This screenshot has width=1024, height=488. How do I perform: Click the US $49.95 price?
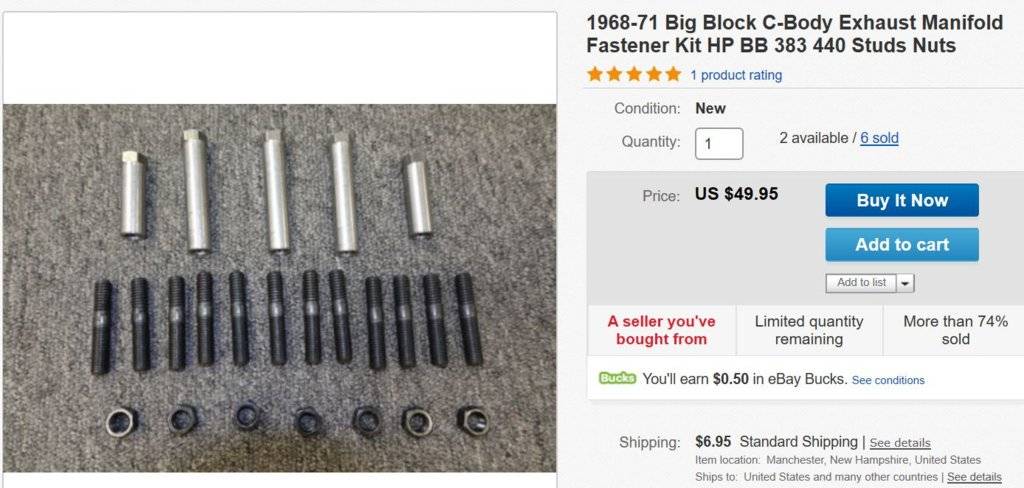(x=736, y=194)
